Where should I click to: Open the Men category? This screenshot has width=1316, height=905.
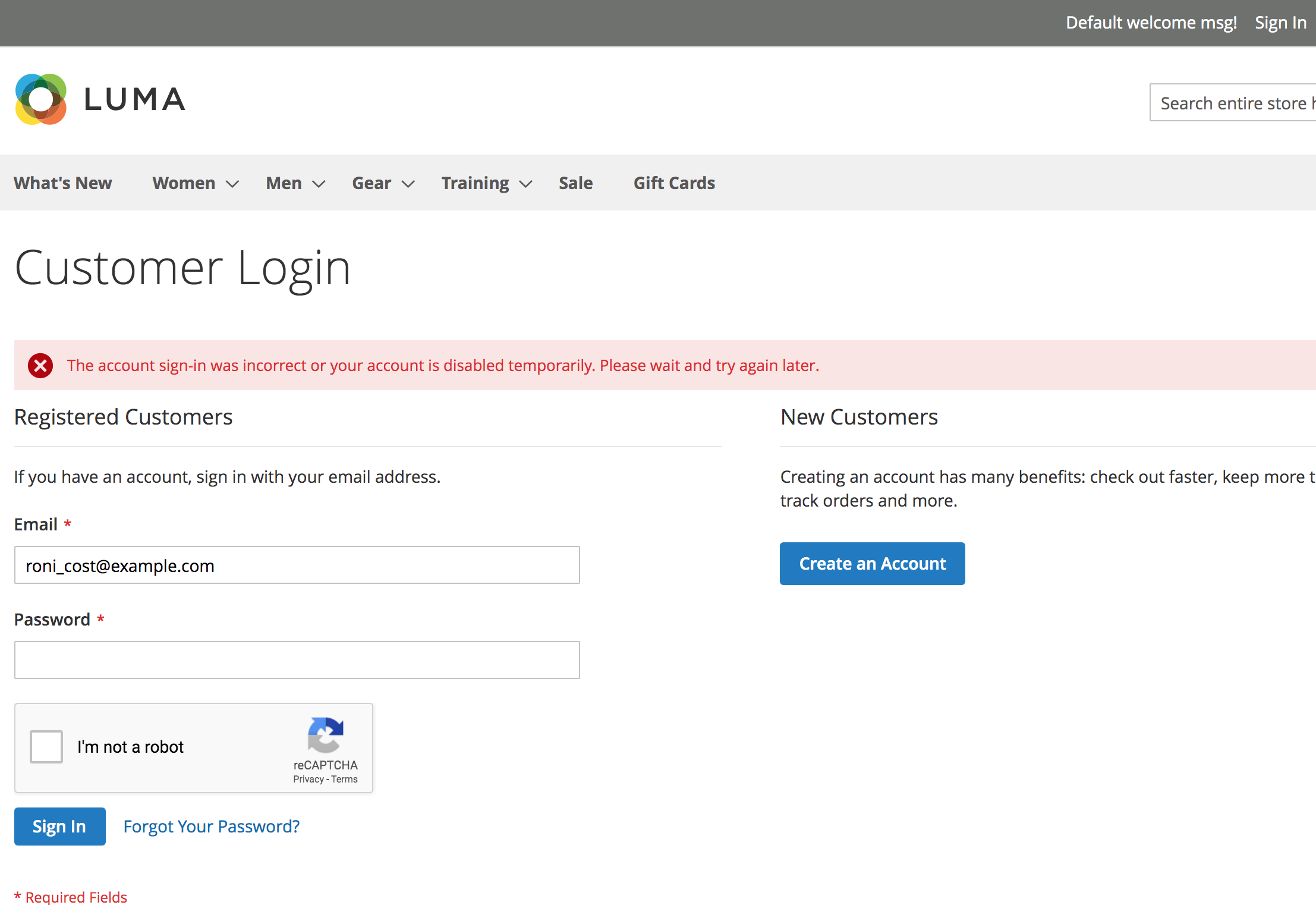284,183
